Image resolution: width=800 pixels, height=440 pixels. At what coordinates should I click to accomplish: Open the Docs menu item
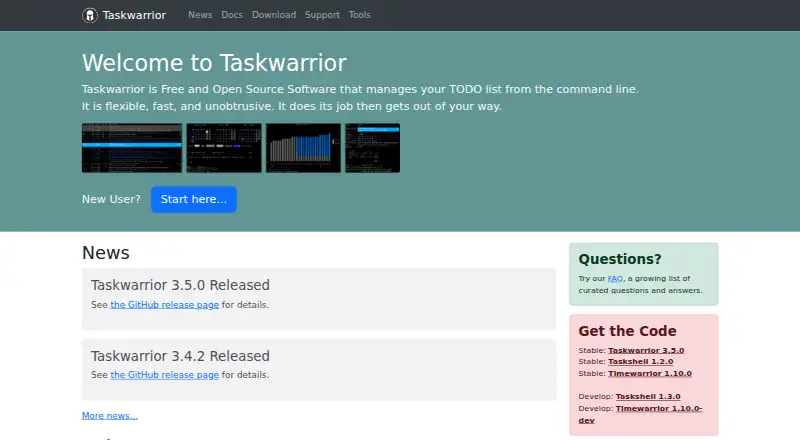(x=232, y=15)
